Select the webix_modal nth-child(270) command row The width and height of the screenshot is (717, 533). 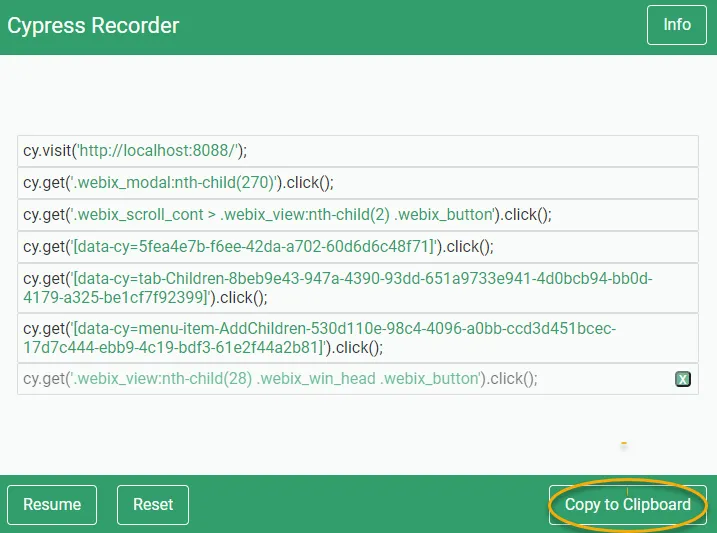click(357, 183)
